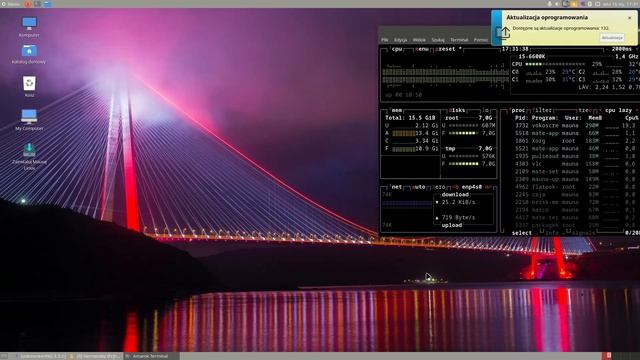The height and width of the screenshot is (360, 640).
Task: Click the tmp disk entry in disks box
Action: point(450,149)
